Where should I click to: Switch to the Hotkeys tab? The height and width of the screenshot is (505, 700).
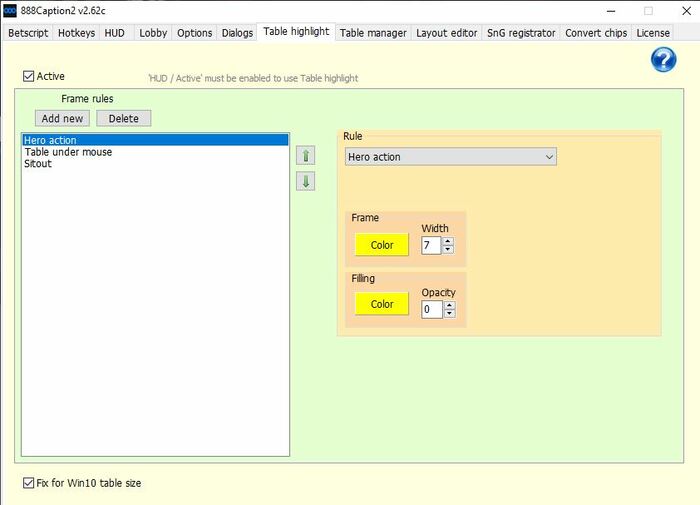click(76, 33)
